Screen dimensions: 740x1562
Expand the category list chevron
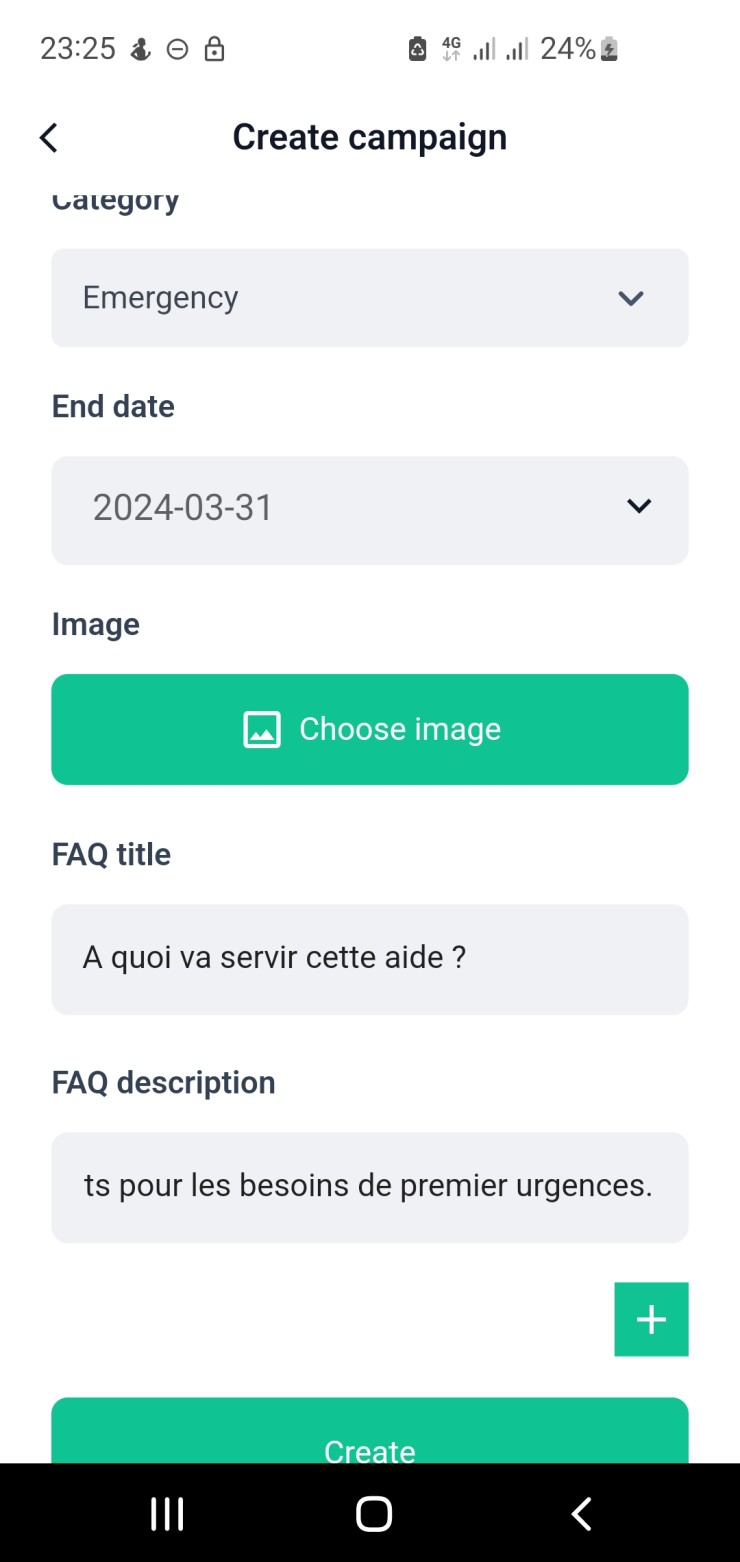630,298
